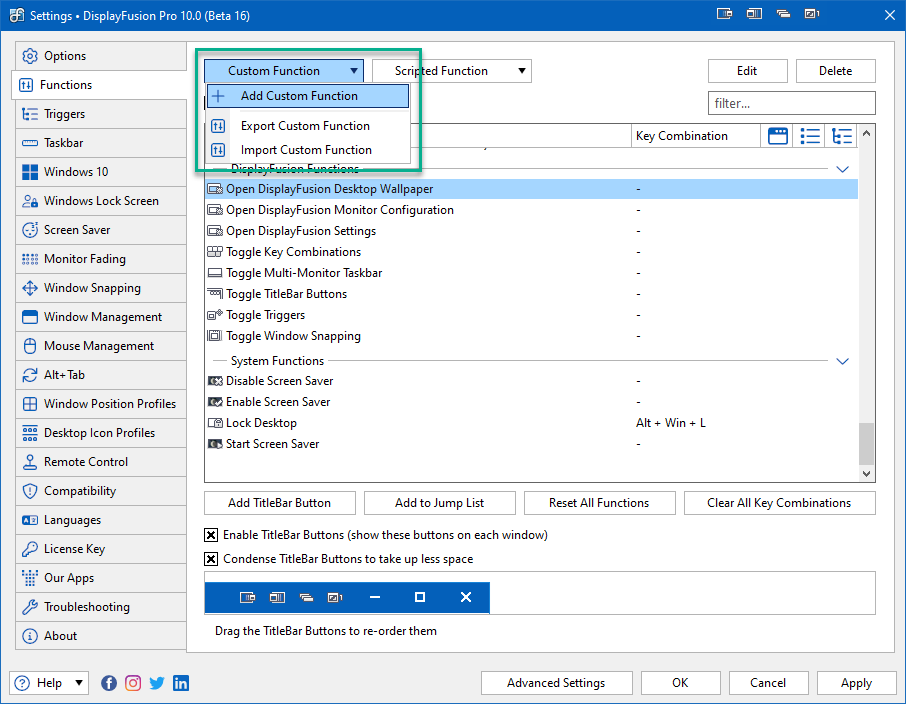Toggle Enable TitleBar Buttons checkbox
Screen dimensions: 906x704
(211, 535)
